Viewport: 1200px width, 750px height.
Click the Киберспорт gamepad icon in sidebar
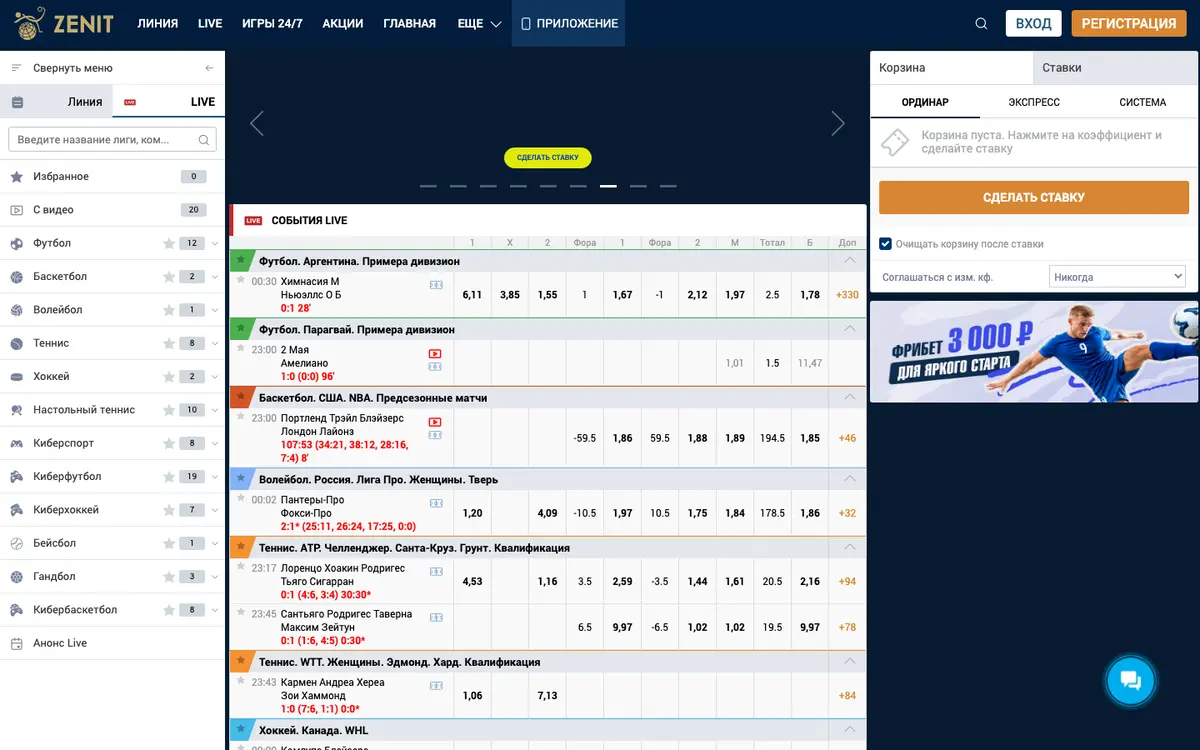click(16, 443)
